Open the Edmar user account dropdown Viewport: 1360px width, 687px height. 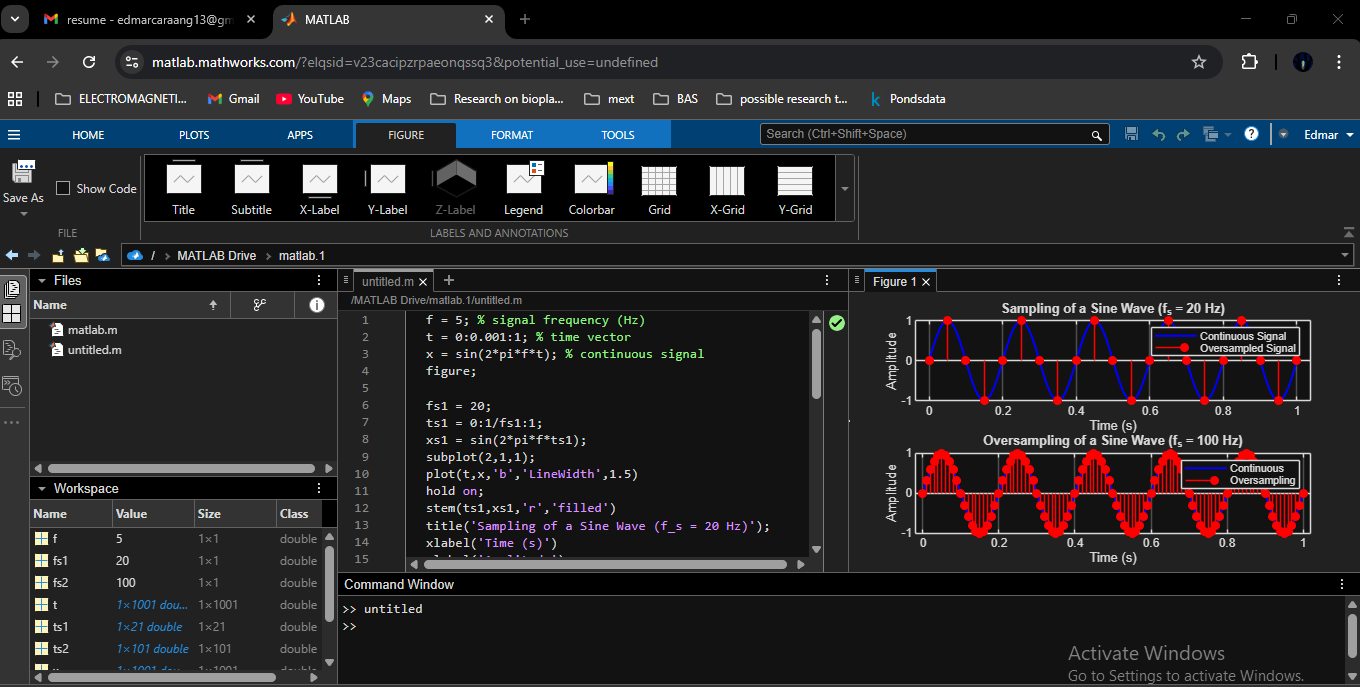click(x=1328, y=135)
